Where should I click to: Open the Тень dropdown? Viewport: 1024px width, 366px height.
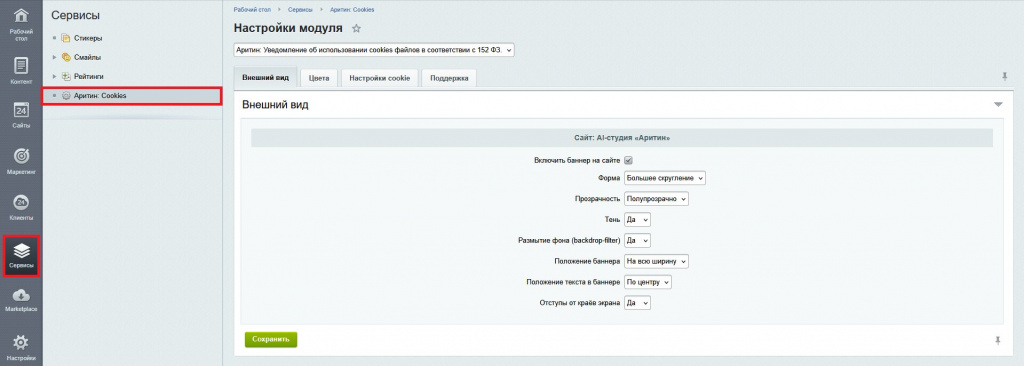click(x=637, y=220)
